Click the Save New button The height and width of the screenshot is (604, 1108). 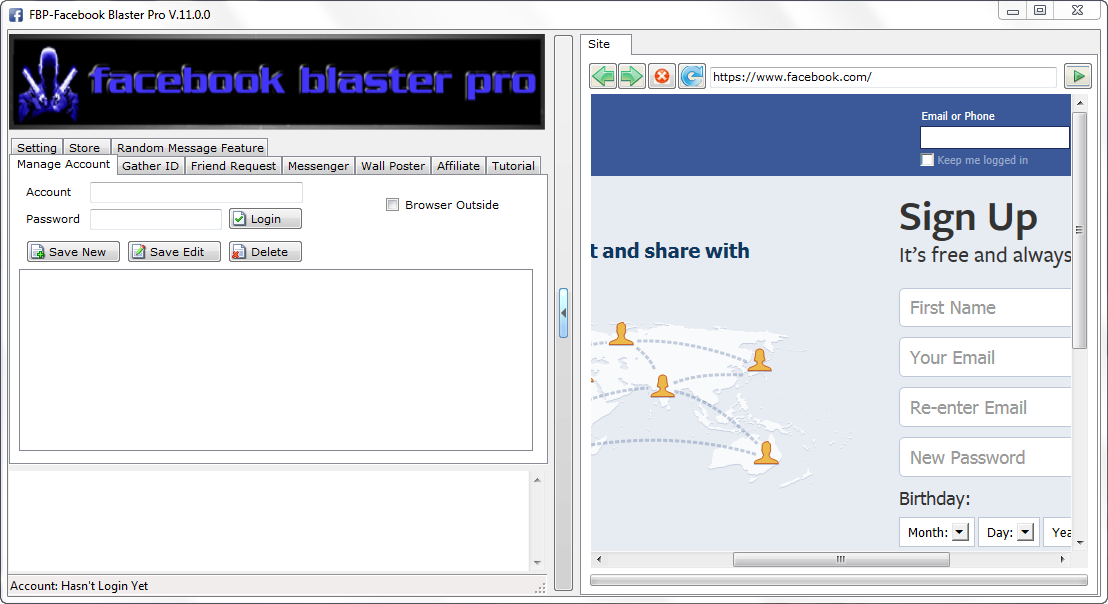coord(73,251)
